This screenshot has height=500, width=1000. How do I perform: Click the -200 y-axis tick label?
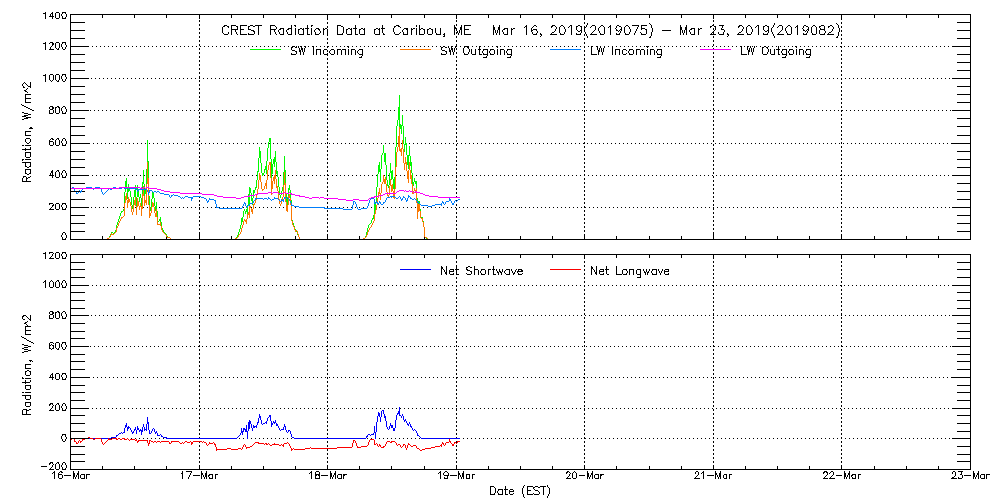[52, 467]
